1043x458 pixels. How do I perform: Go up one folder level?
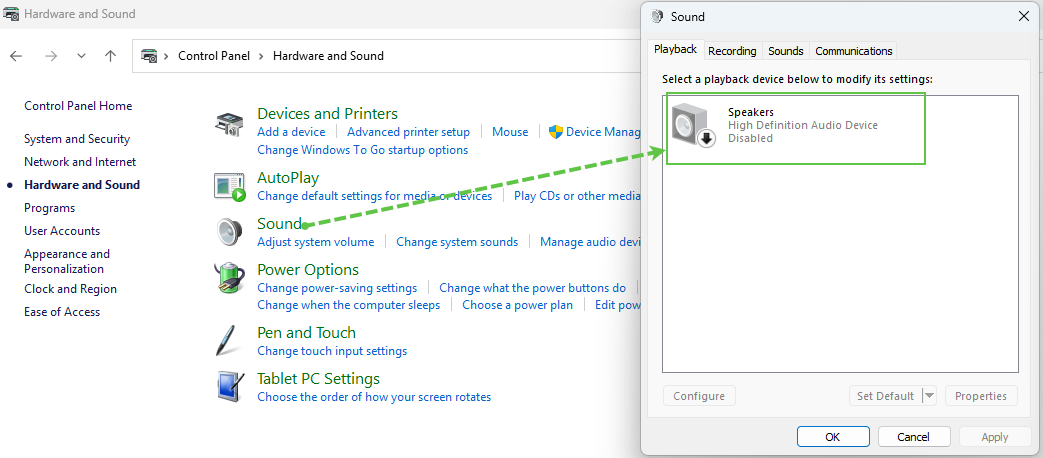pyautogui.click(x=110, y=56)
